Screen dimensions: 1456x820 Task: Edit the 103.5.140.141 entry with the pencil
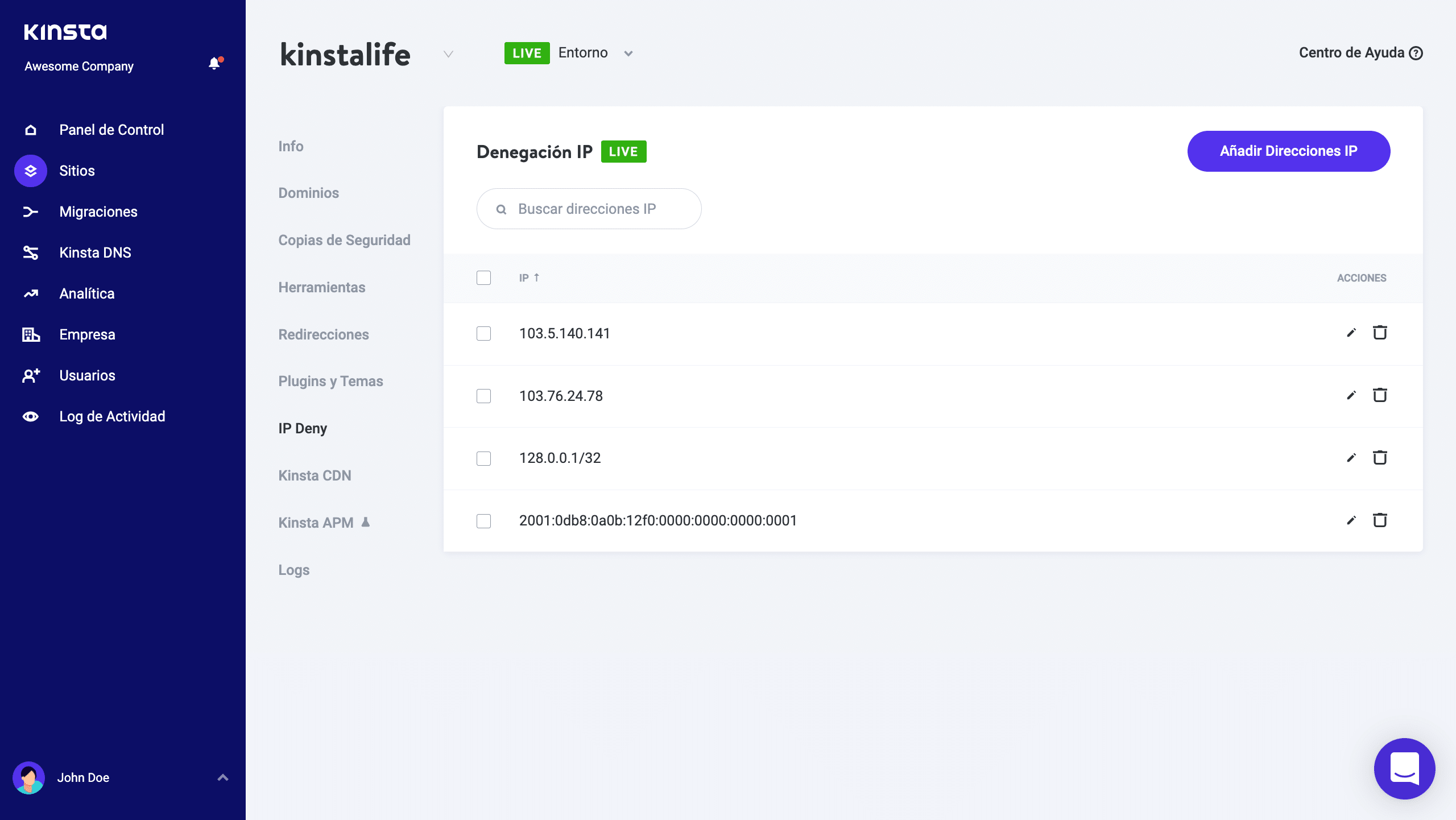pyautogui.click(x=1351, y=333)
